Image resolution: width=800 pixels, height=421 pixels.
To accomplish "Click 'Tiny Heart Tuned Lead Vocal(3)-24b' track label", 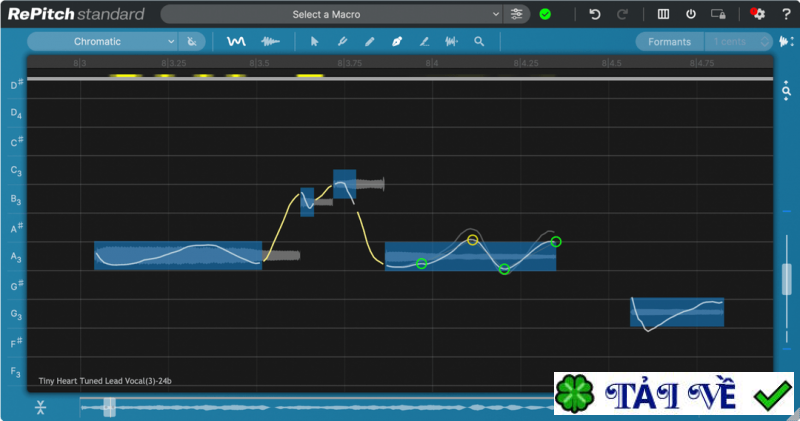I will (105, 381).
